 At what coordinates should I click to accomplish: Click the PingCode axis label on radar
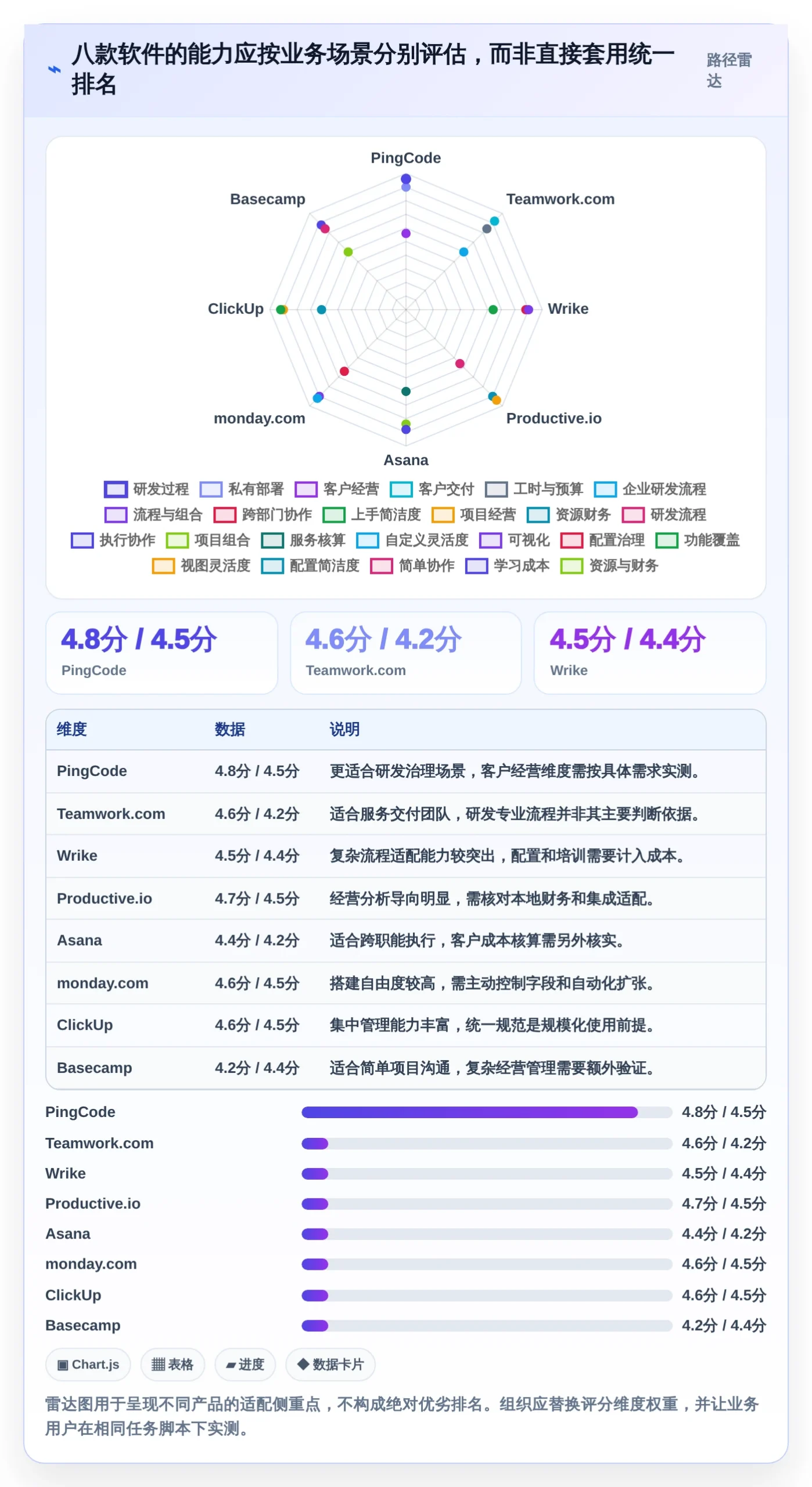406,158
